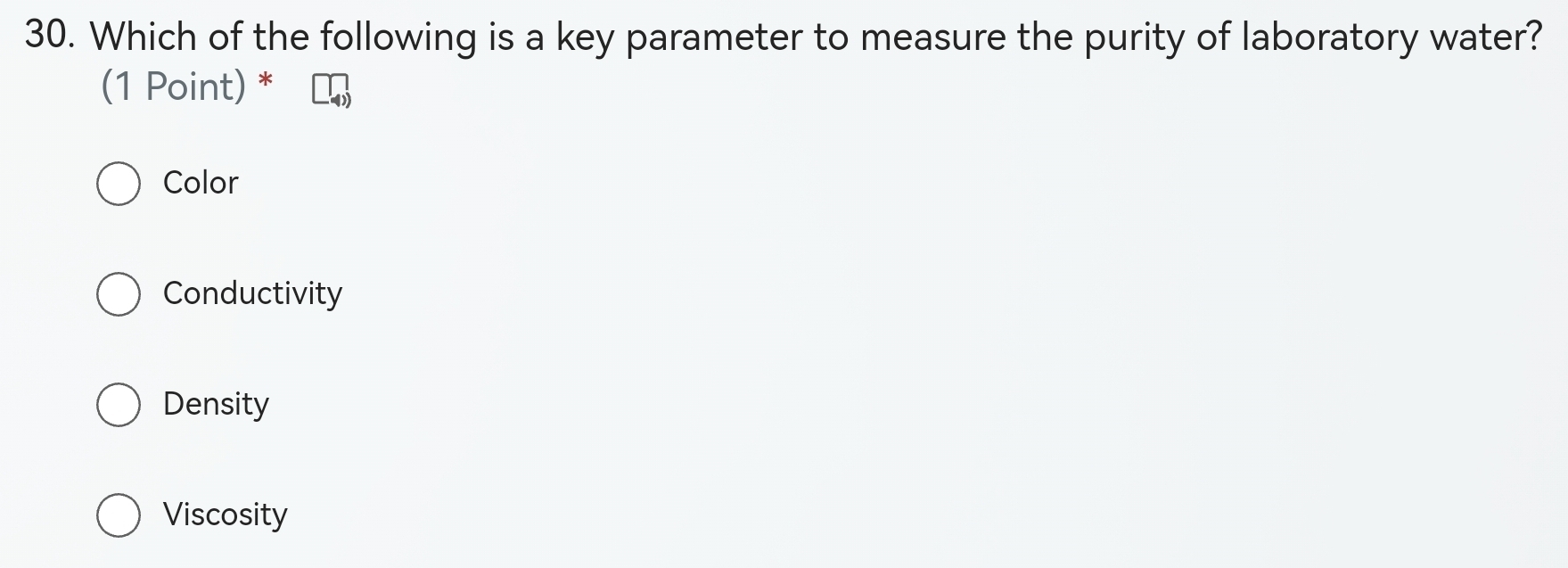Viewport: 1568px width, 568px height.
Task: Click the empty circle beside Color
Action: click(x=117, y=184)
